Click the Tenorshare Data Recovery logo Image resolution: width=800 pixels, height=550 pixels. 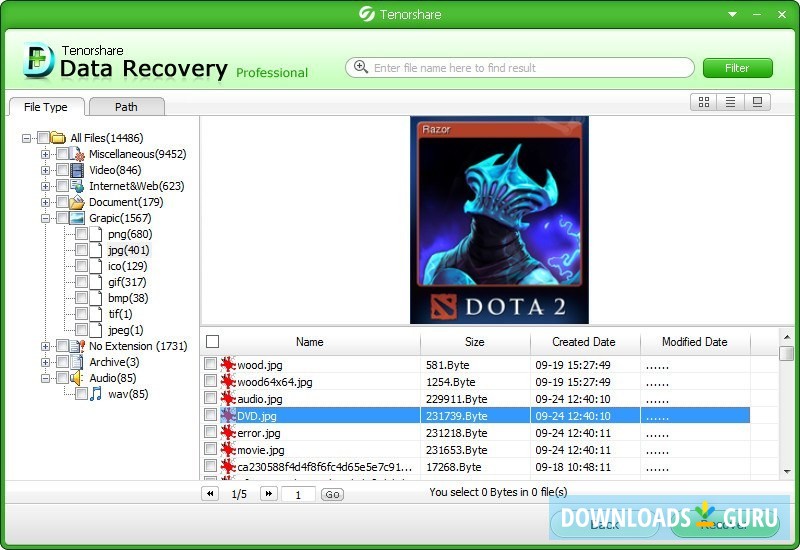tap(38, 61)
